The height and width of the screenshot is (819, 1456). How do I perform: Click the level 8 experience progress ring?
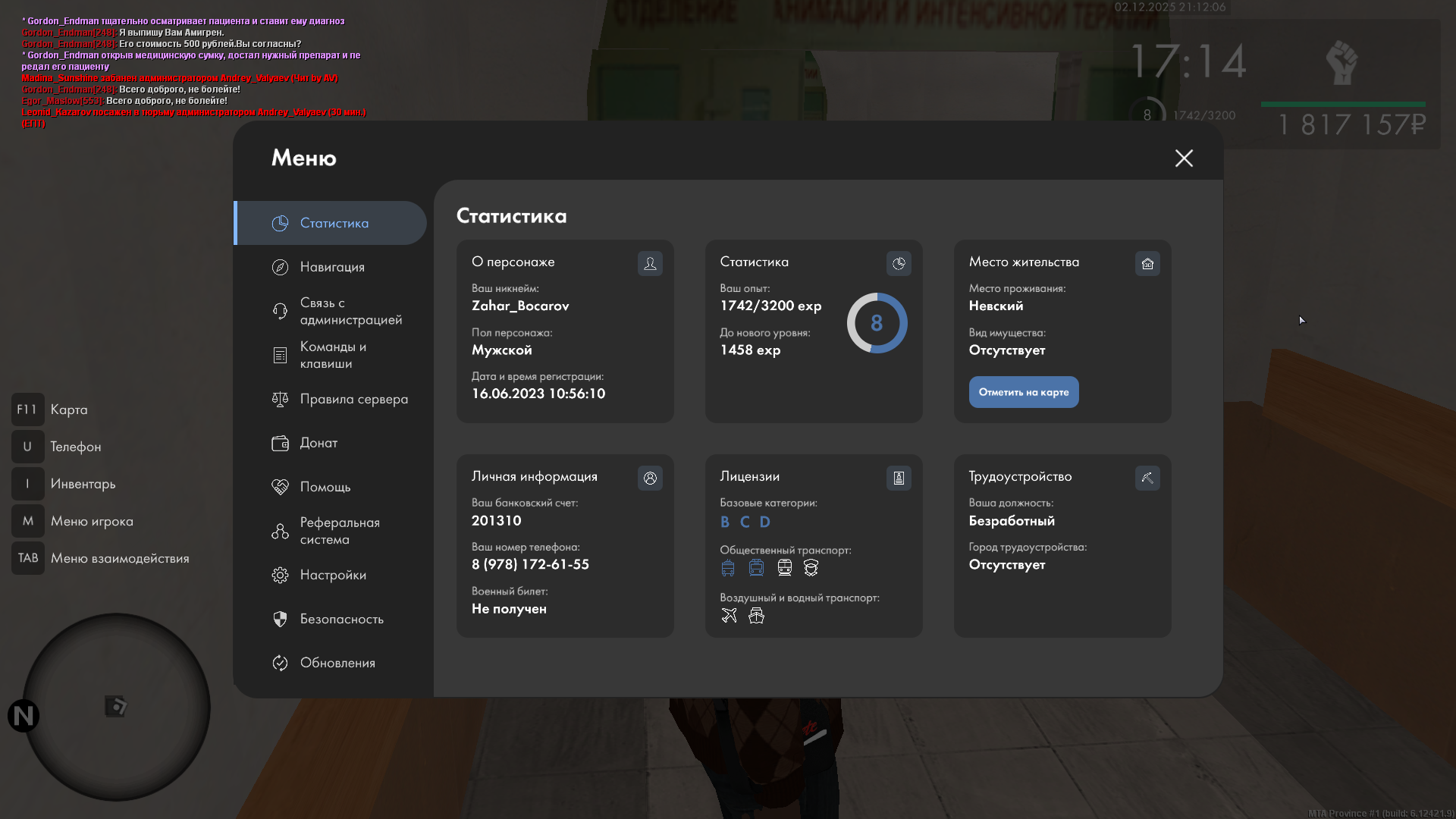click(x=877, y=323)
